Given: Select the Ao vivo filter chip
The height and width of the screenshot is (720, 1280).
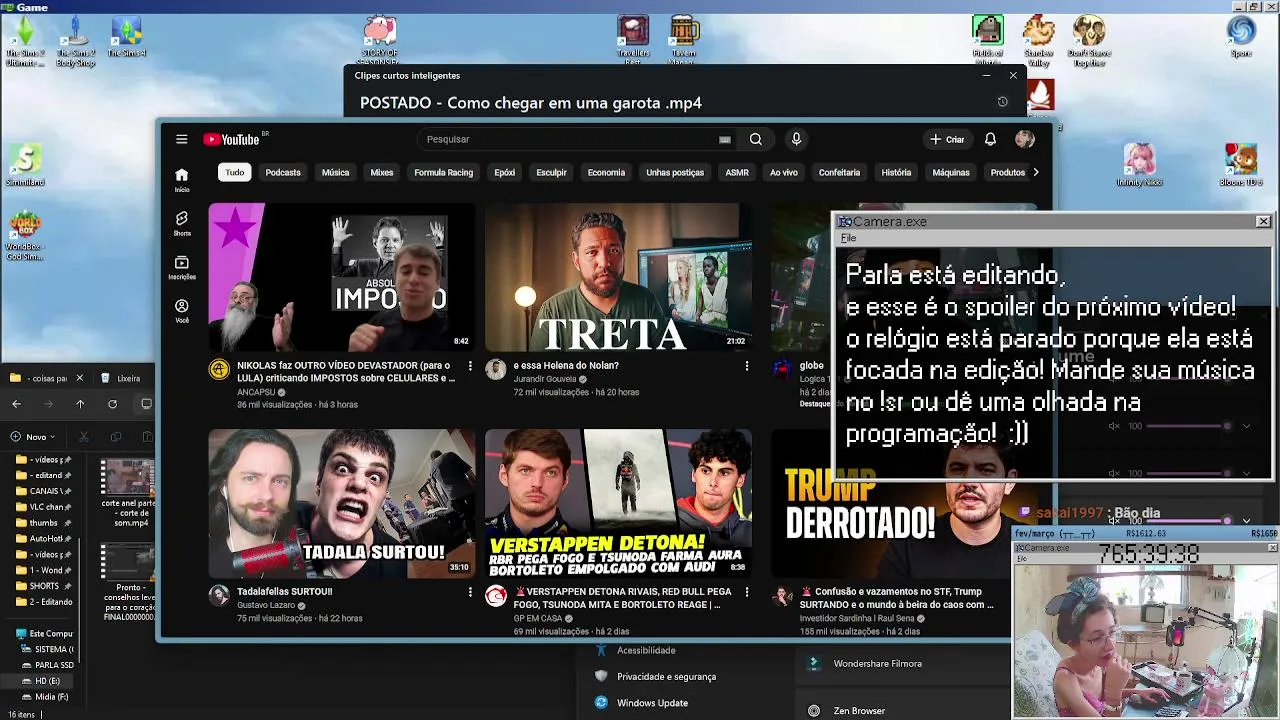Looking at the screenshot, I should point(784,172).
